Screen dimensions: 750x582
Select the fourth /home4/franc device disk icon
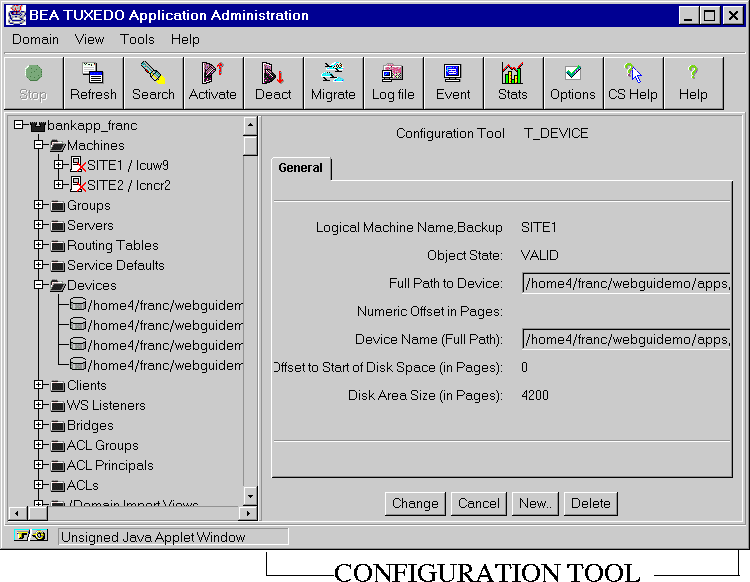point(77,364)
